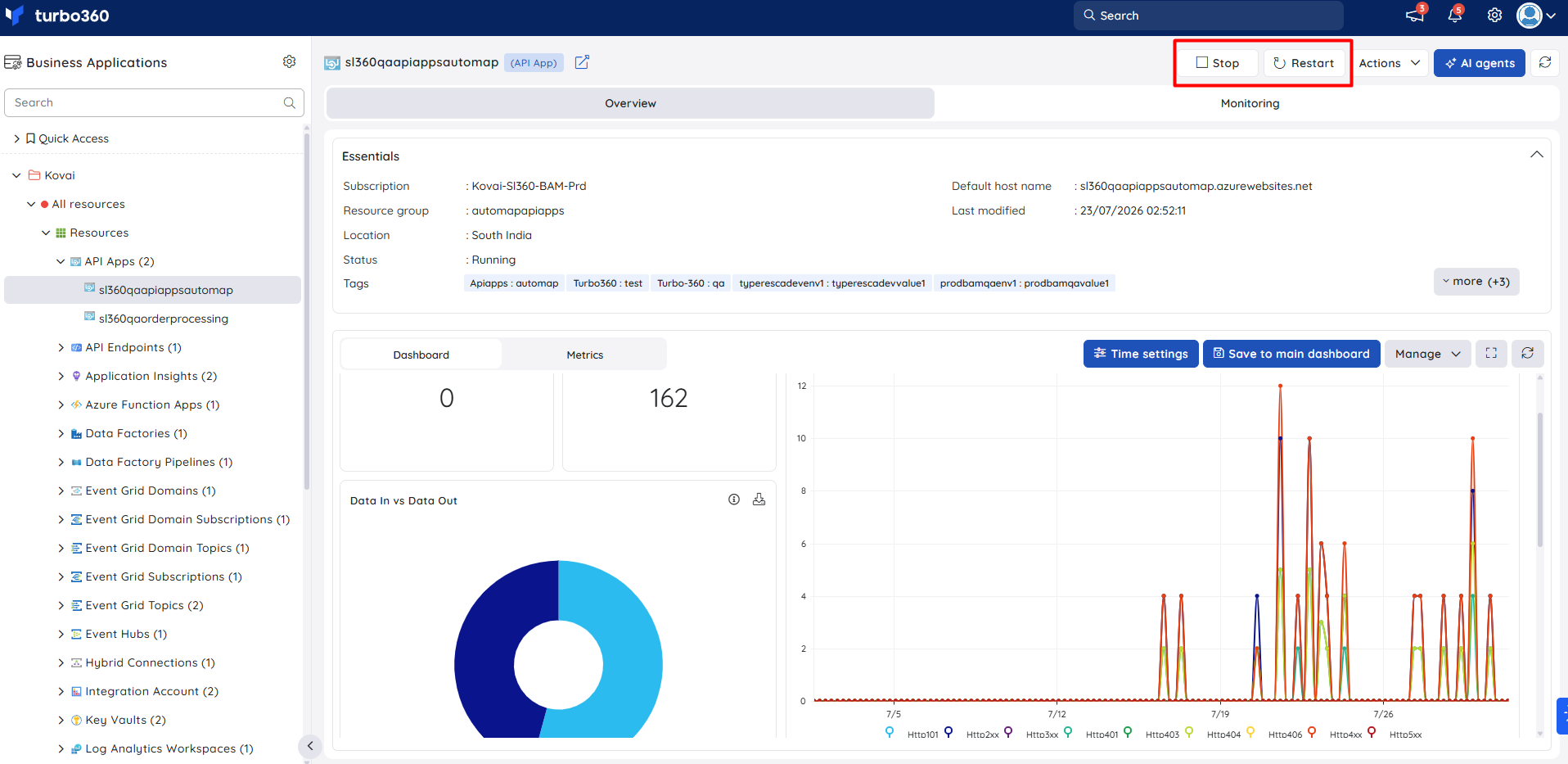1568x764 pixels.
Task: Select sl360qaorderprocessing in tree
Action: (164, 319)
